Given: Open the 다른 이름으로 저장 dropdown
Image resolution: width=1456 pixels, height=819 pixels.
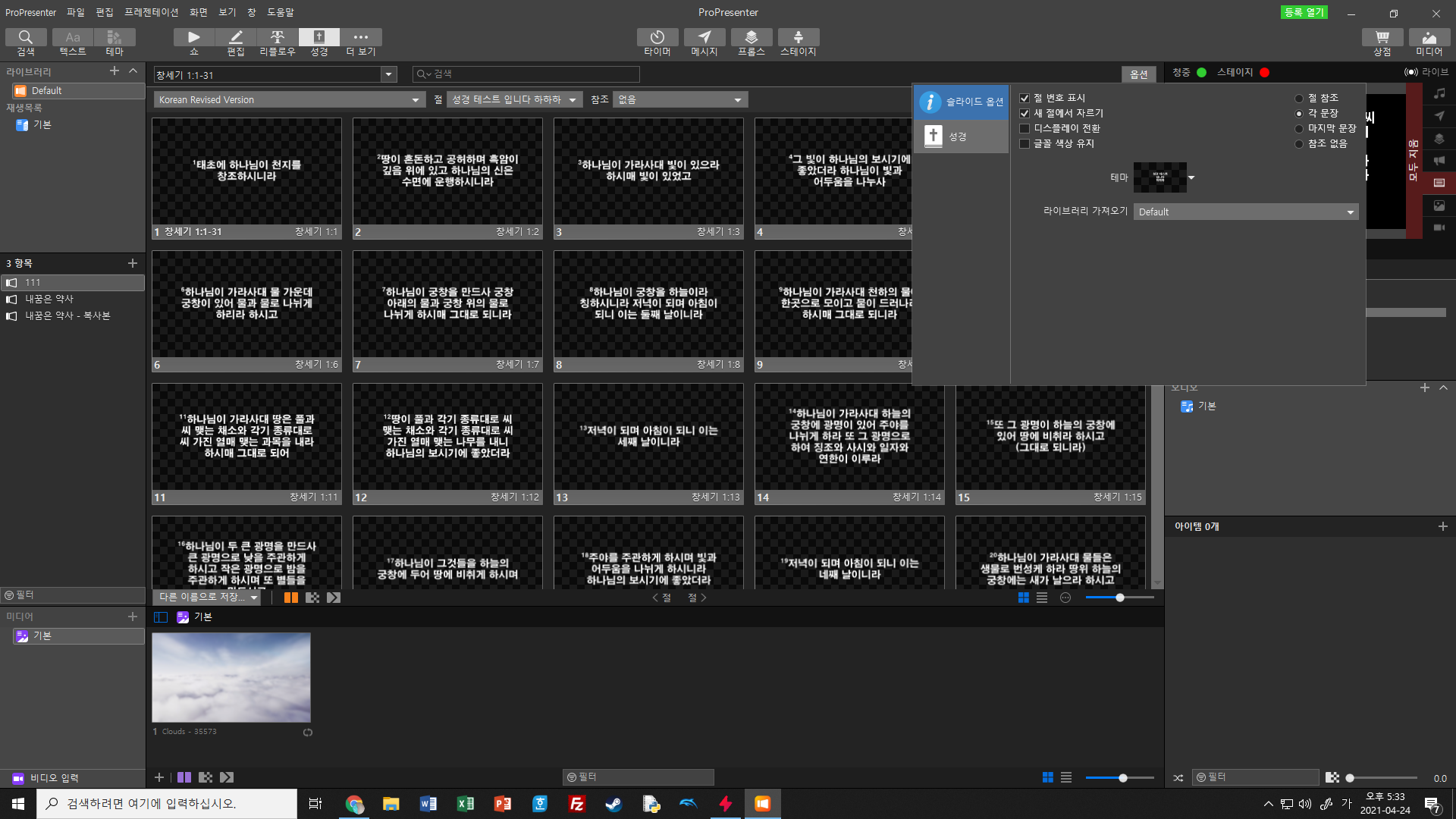Looking at the screenshot, I should (207, 598).
